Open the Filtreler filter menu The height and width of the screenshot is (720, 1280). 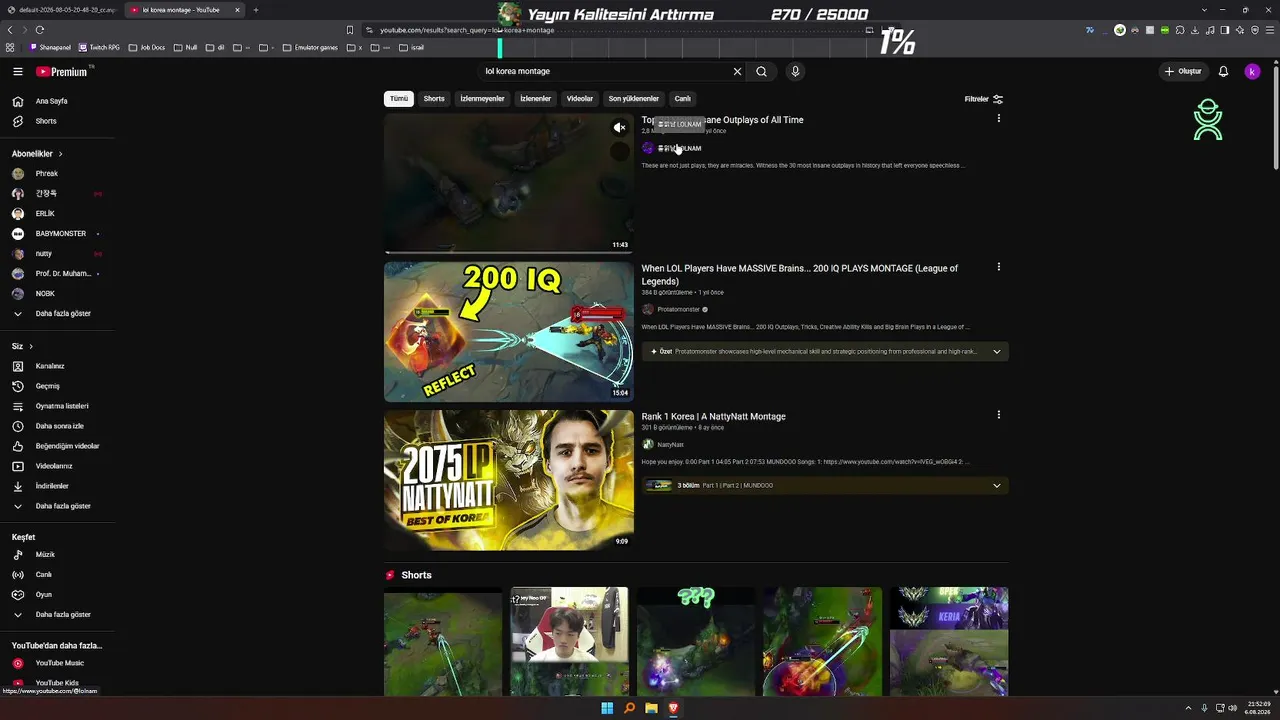[x=984, y=99]
